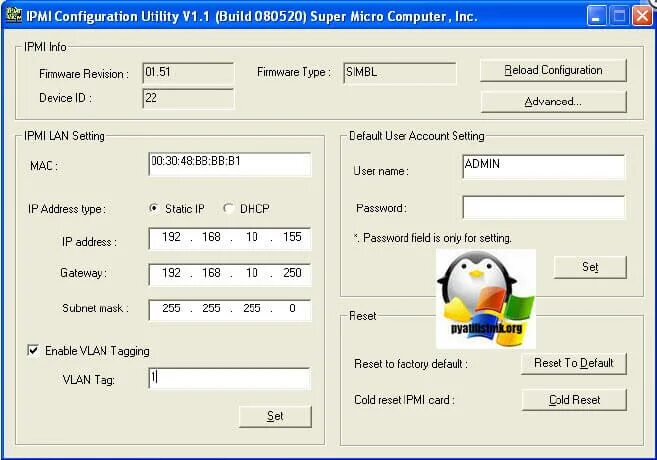The height and width of the screenshot is (460, 657).
Task: Minimize the IPMI Configuration Utility window
Action: point(596,16)
